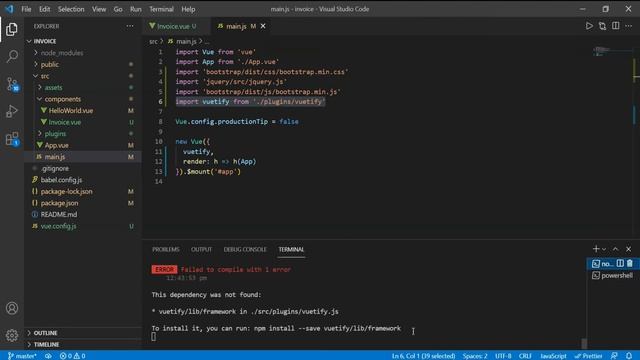
Task: Open vue.config.js in the explorer
Action: [83, 226]
